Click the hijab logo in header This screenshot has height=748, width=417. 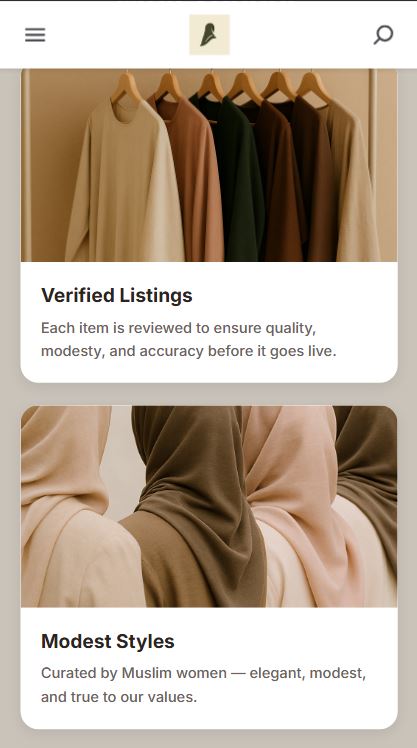point(209,35)
